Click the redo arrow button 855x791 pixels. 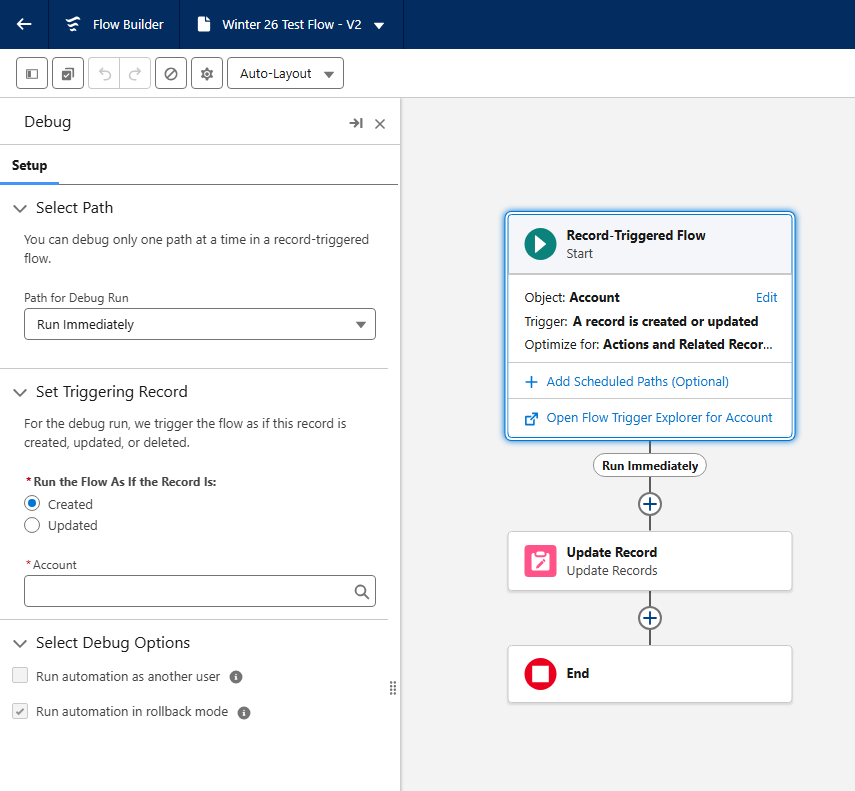[135, 73]
